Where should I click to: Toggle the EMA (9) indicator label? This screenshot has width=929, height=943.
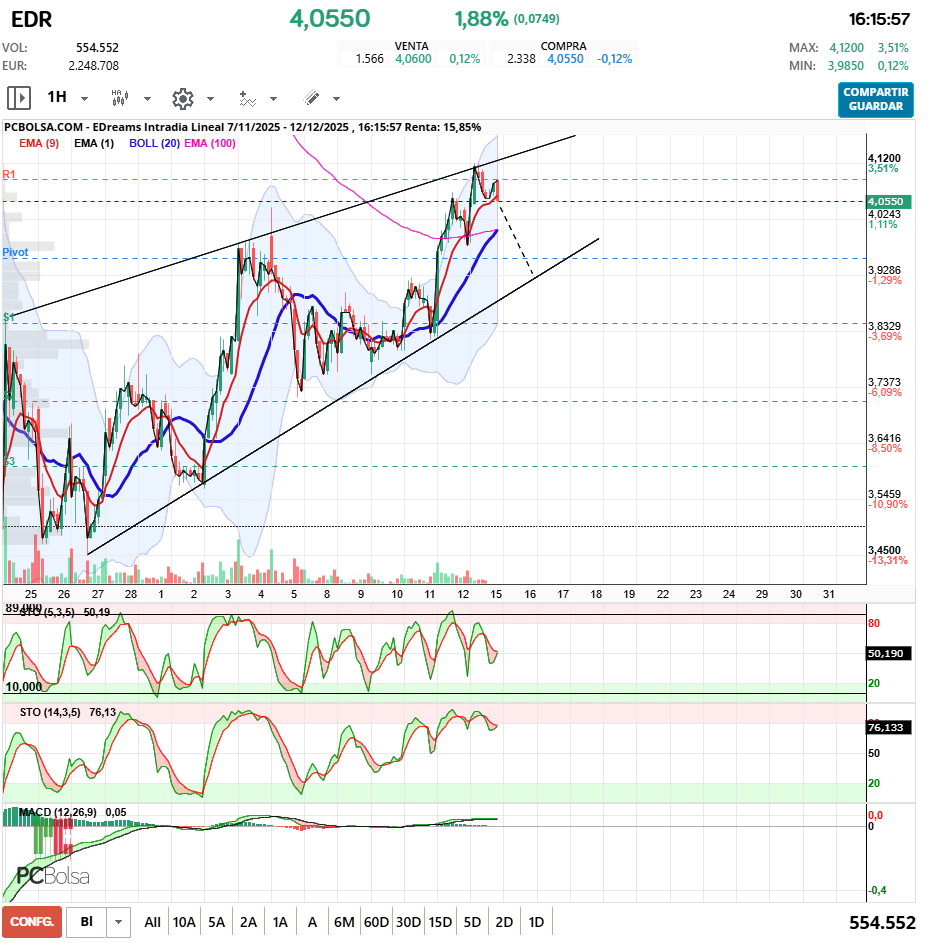[40, 144]
